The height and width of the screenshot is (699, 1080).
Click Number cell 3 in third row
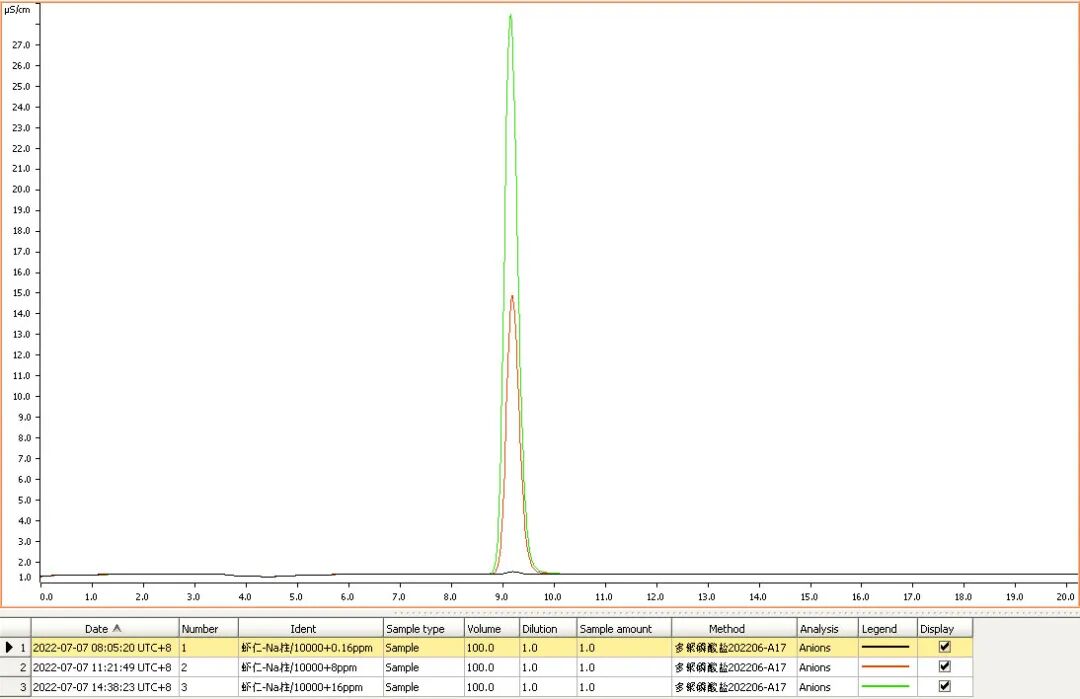(209, 687)
